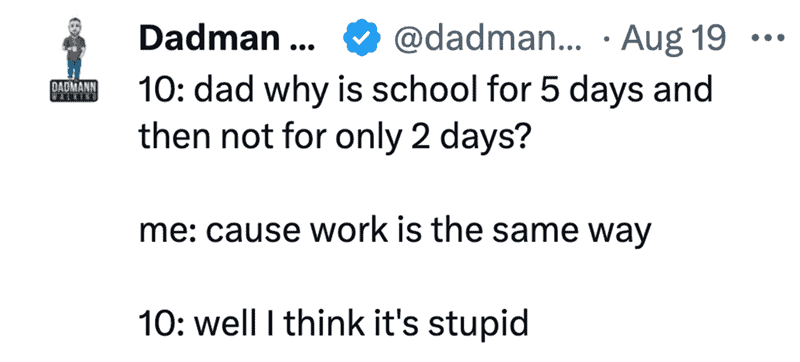Screen dimensions: 800x362
Task: Open the more options ellipsis menu
Action: point(768,38)
